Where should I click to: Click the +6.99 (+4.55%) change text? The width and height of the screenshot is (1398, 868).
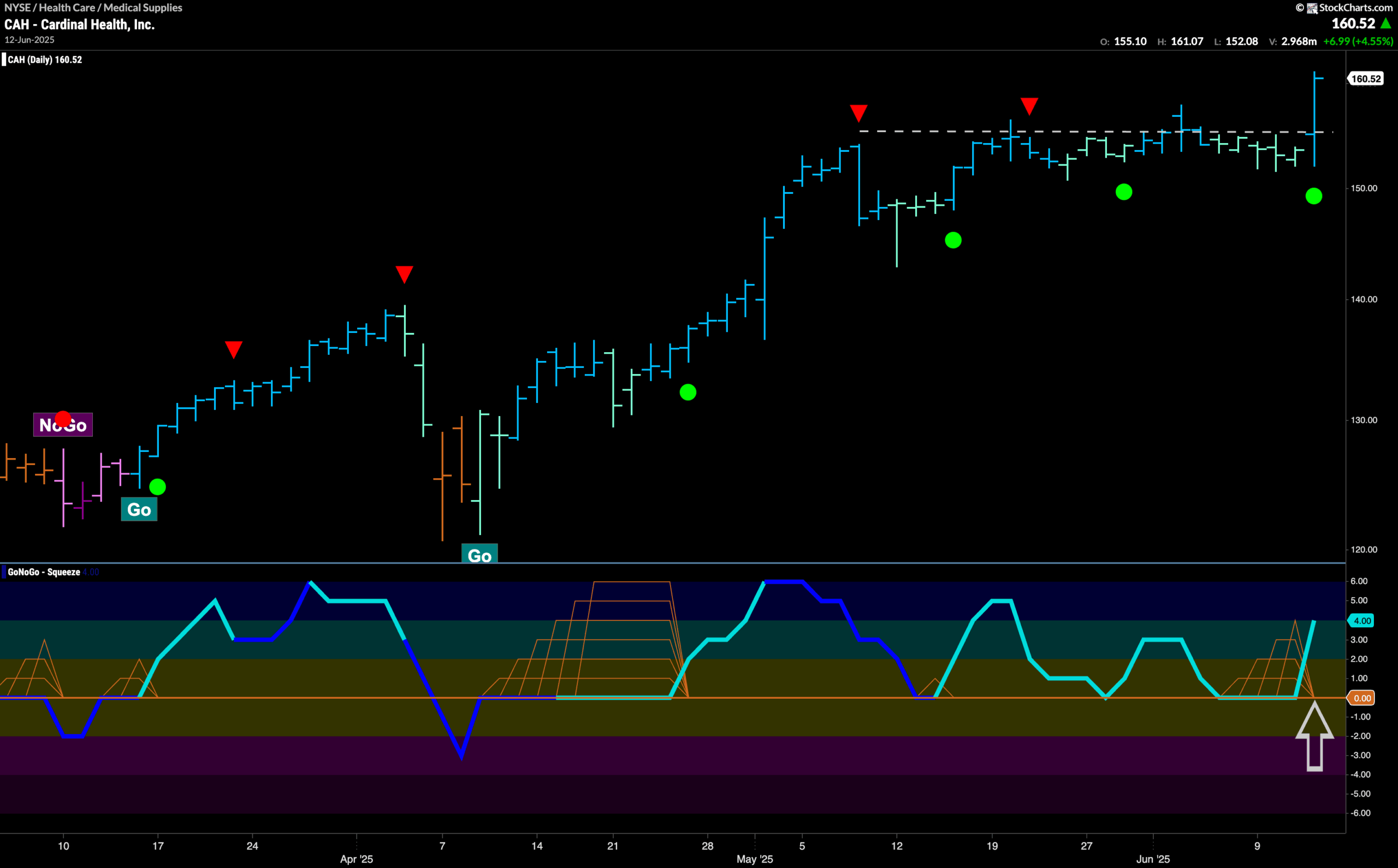[1358, 41]
